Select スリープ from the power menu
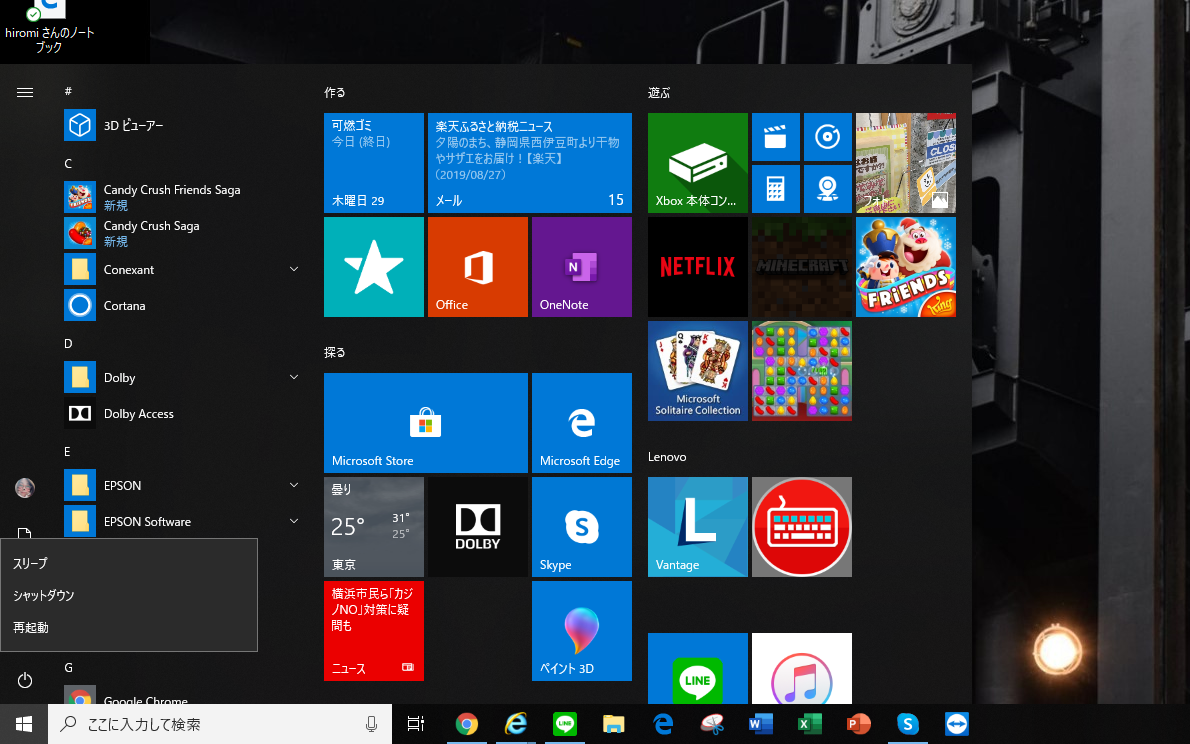Screen dimensions: 1190x744 coord(129,563)
